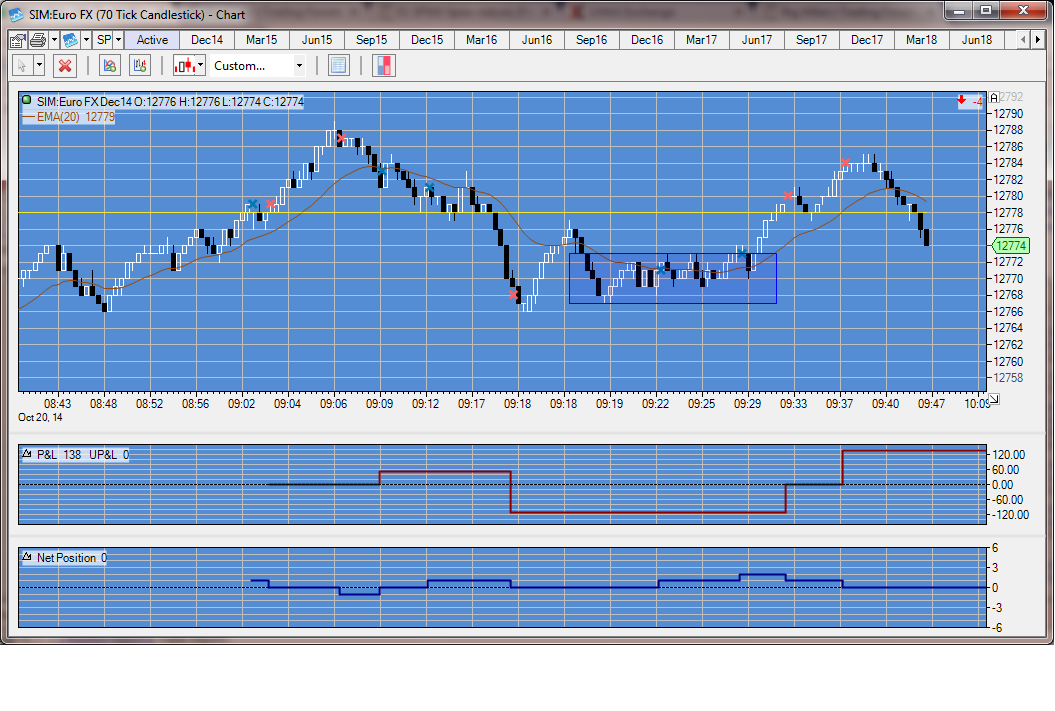This screenshot has height=711, width=1055.
Task: Click the data table grid icon
Action: [338, 66]
